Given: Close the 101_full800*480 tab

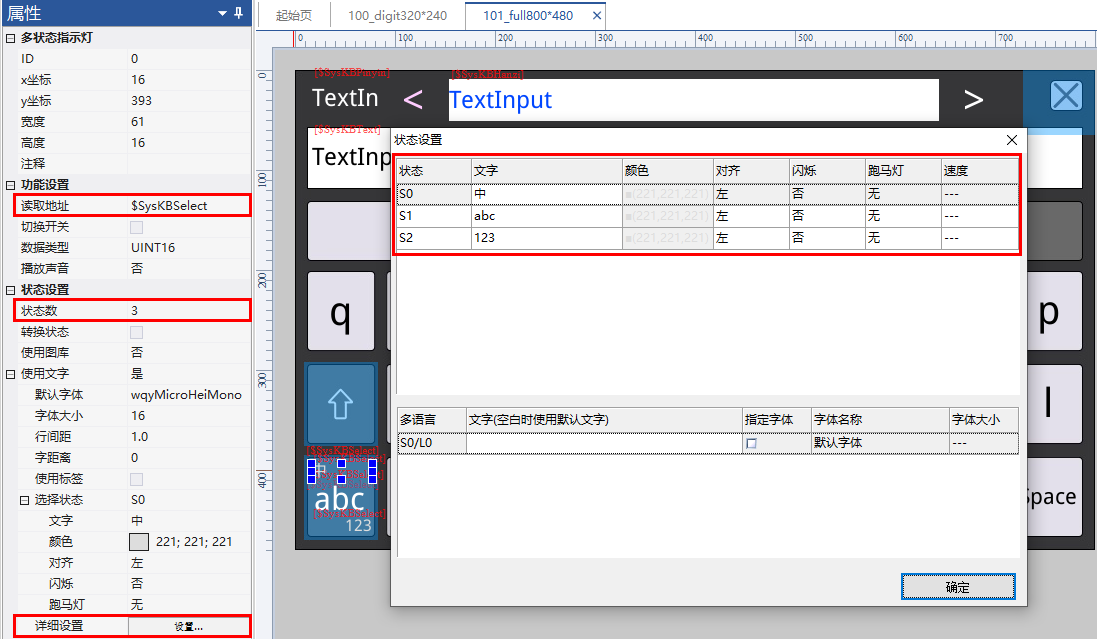Looking at the screenshot, I should click(x=597, y=15).
